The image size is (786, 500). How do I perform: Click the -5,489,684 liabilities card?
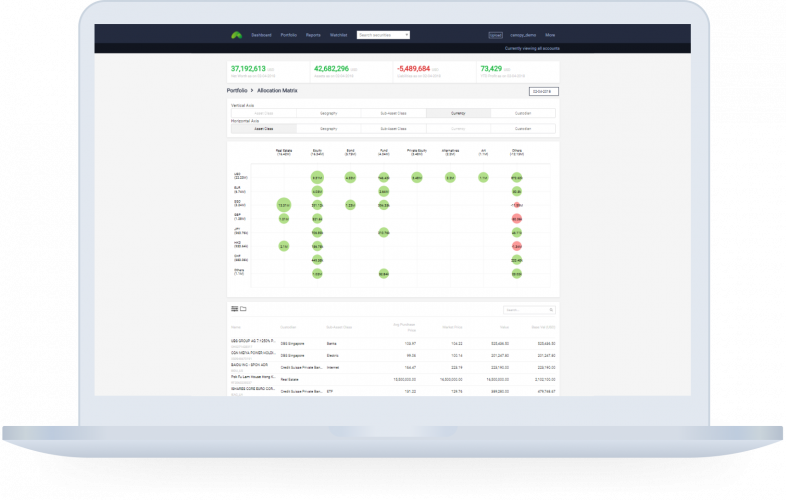[434, 72]
